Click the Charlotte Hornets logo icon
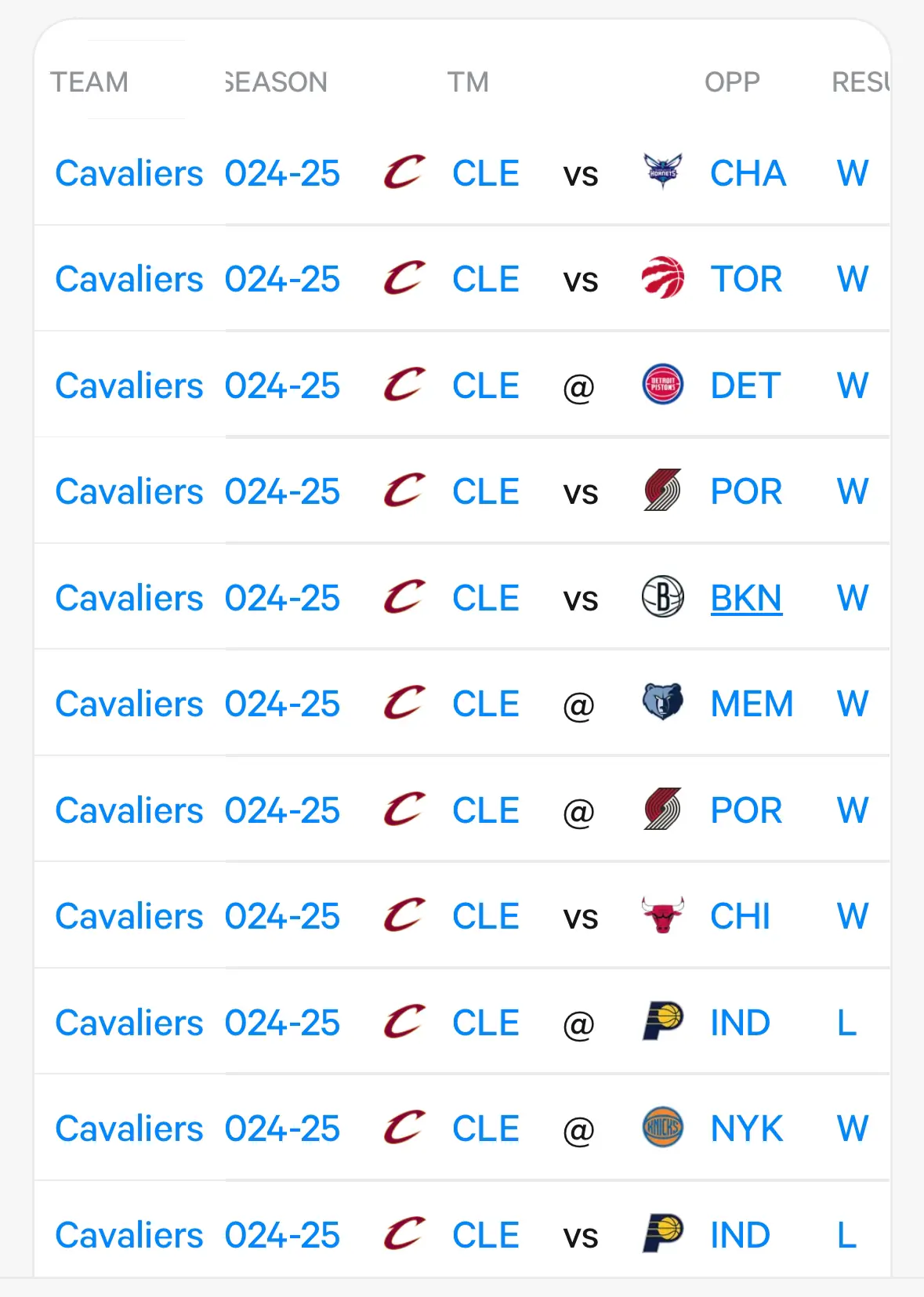The width and height of the screenshot is (924, 1297). pos(662,172)
